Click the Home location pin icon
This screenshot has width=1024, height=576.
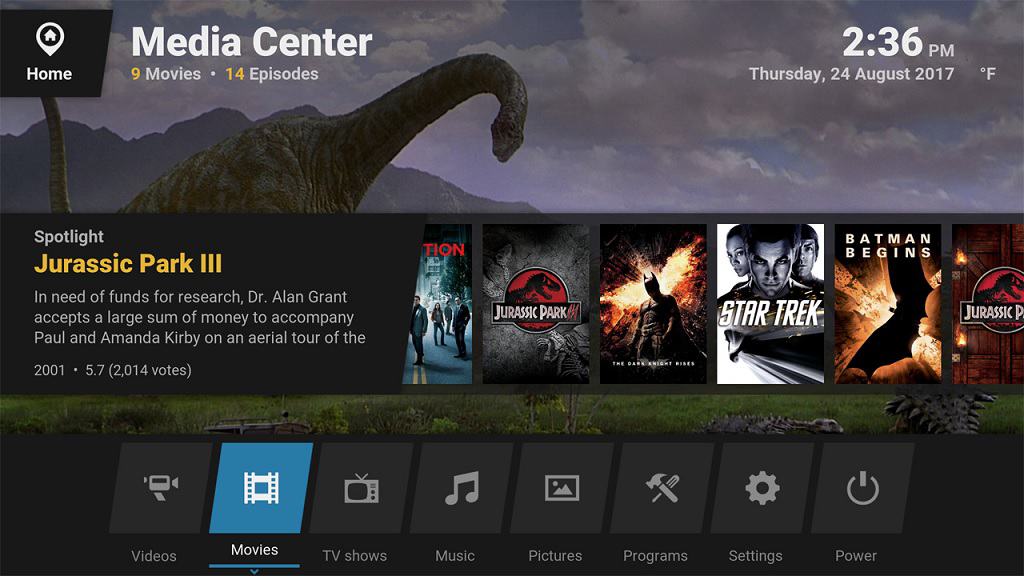tap(49, 40)
